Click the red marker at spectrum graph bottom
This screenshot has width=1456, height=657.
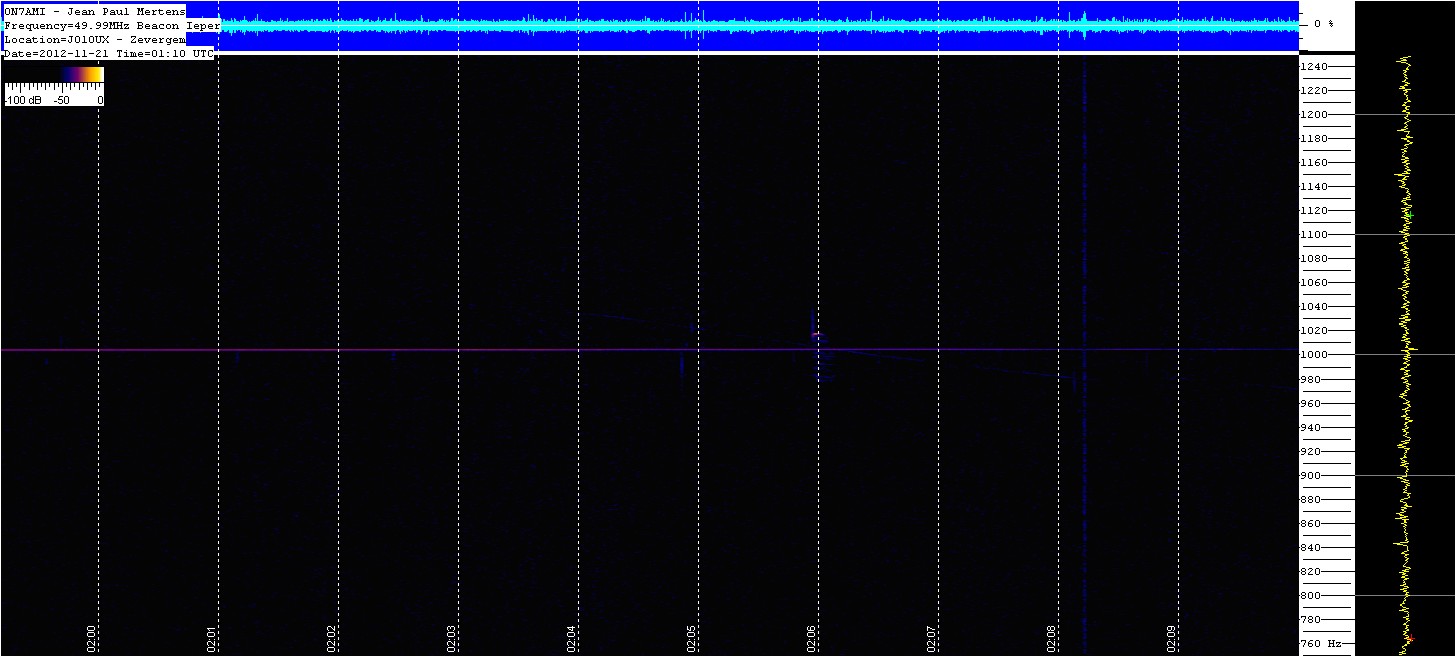tap(1409, 639)
